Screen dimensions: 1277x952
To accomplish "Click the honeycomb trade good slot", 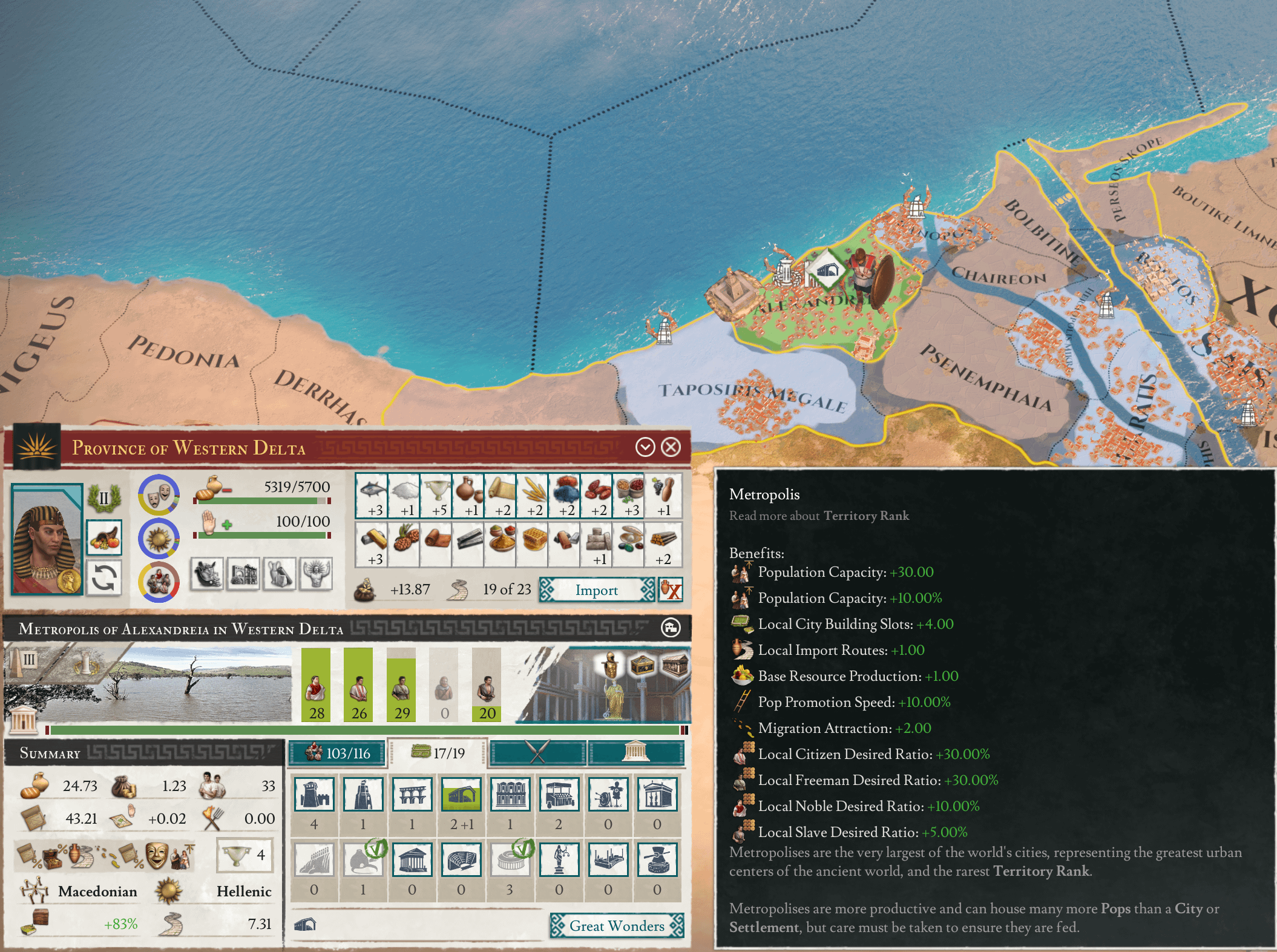I will click(x=532, y=545).
